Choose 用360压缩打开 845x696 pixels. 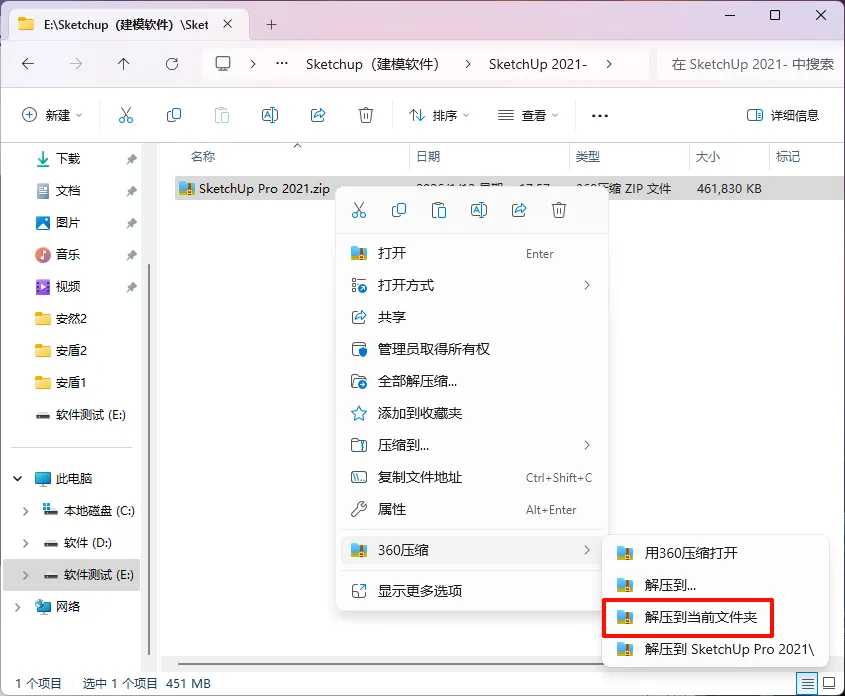pos(715,553)
